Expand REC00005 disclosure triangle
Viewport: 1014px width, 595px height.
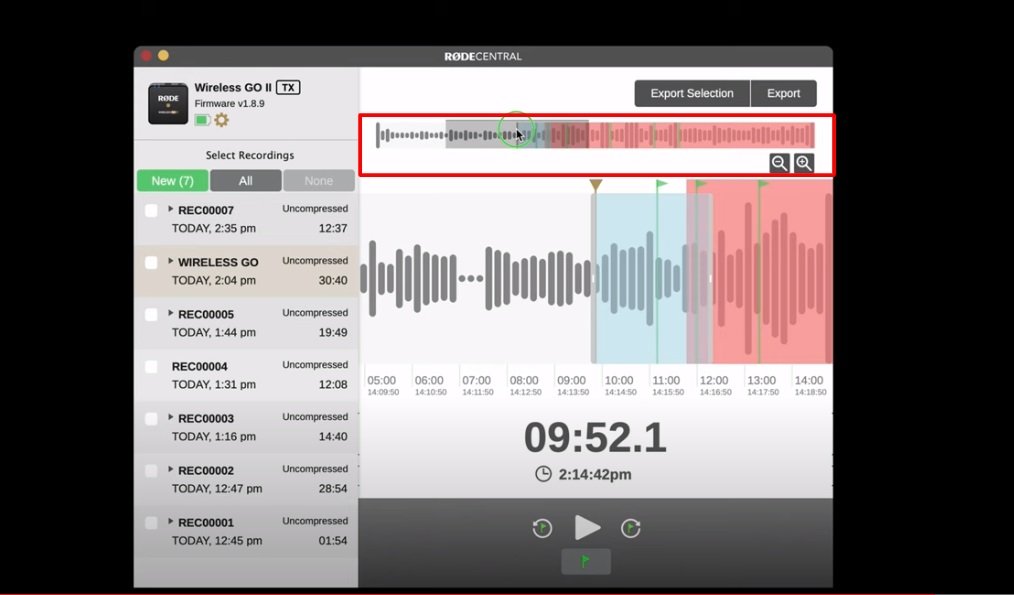click(x=171, y=313)
